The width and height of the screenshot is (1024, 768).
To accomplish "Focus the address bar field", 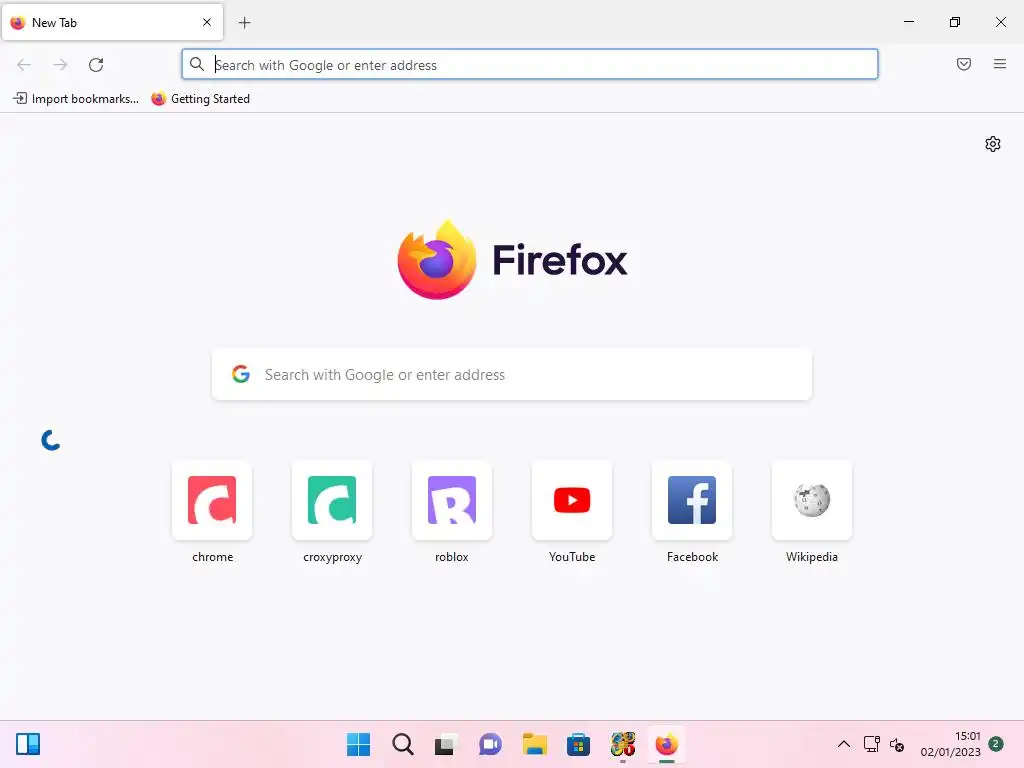I will click(530, 65).
